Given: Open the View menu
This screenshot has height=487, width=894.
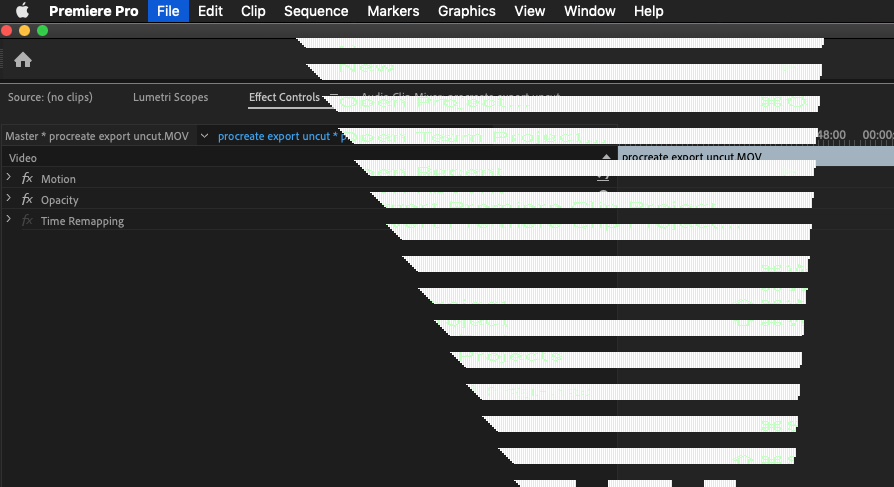Looking at the screenshot, I should [x=530, y=11].
